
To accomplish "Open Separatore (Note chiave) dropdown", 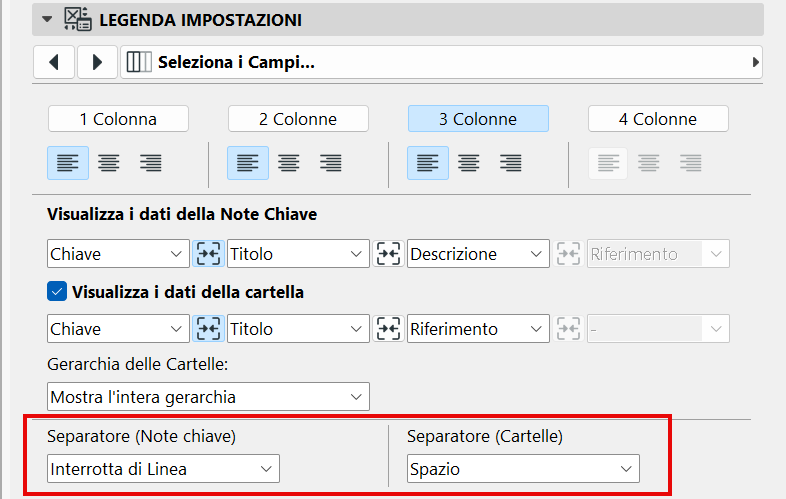I will 163,468.
